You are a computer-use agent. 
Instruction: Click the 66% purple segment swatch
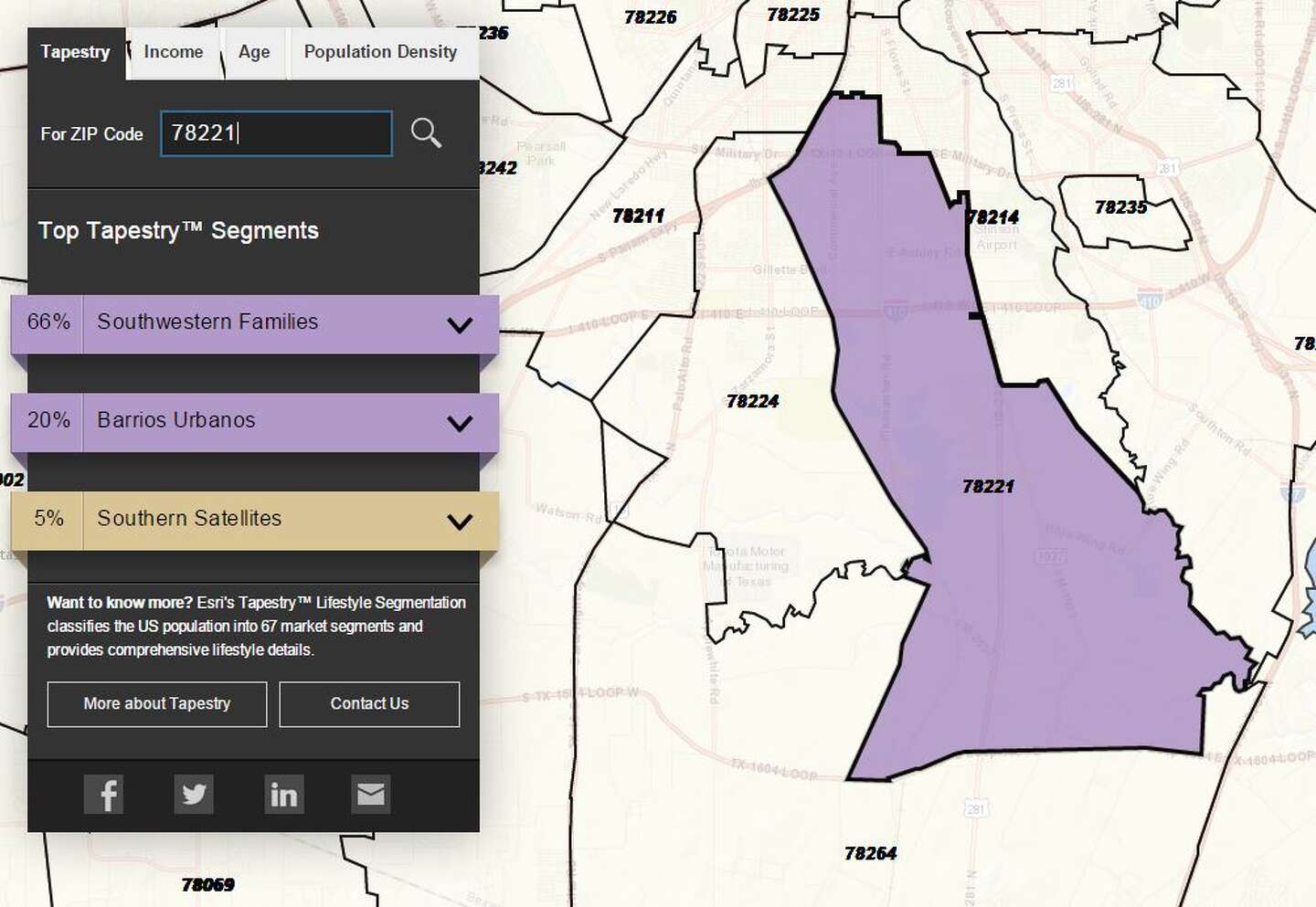click(x=48, y=324)
